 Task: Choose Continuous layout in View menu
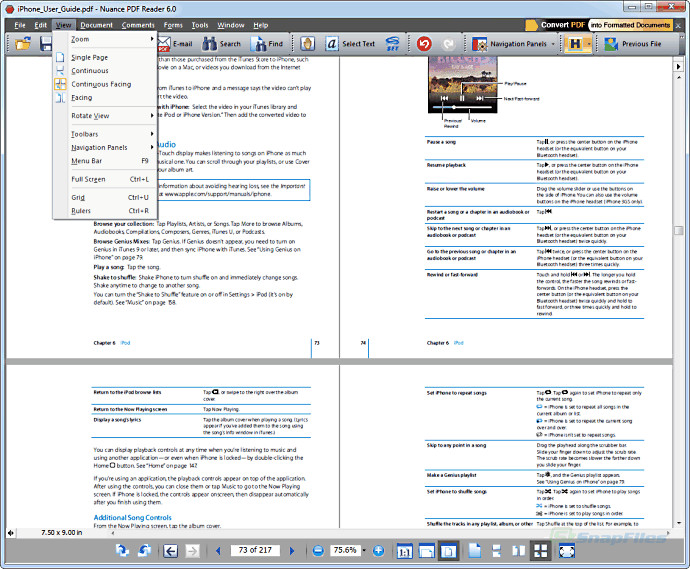pyautogui.click(x=105, y=70)
